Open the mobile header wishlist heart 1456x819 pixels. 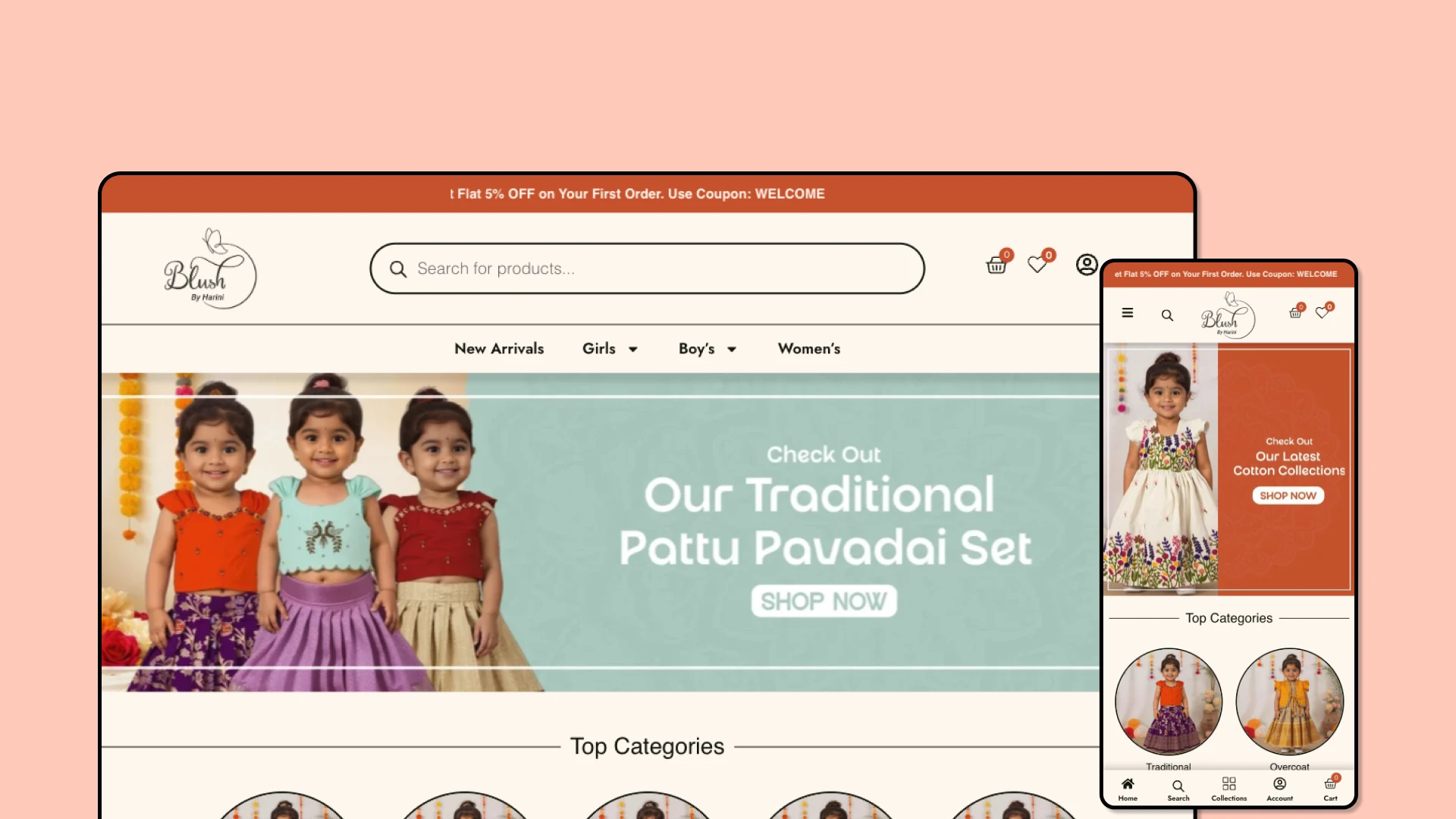[1322, 312]
